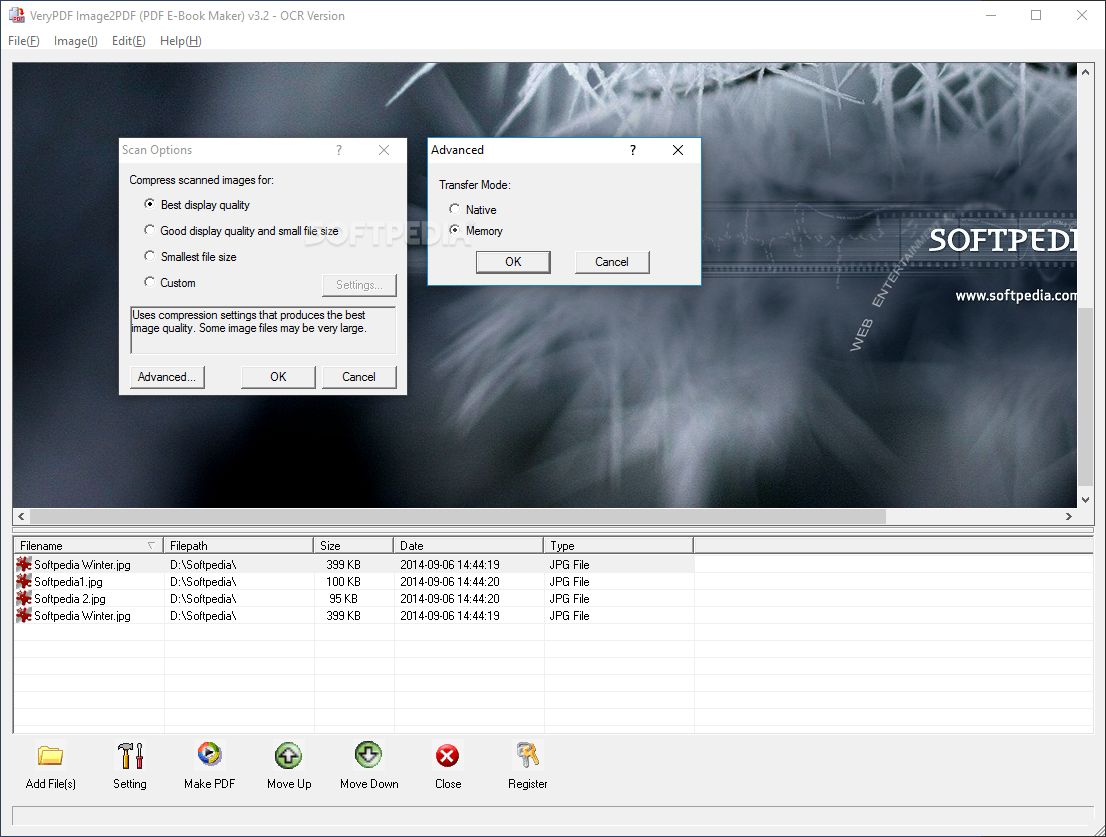Click the red Close icon in toolbar
This screenshot has height=837, width=1106.
pyautogui.click(x=447, y=756)
